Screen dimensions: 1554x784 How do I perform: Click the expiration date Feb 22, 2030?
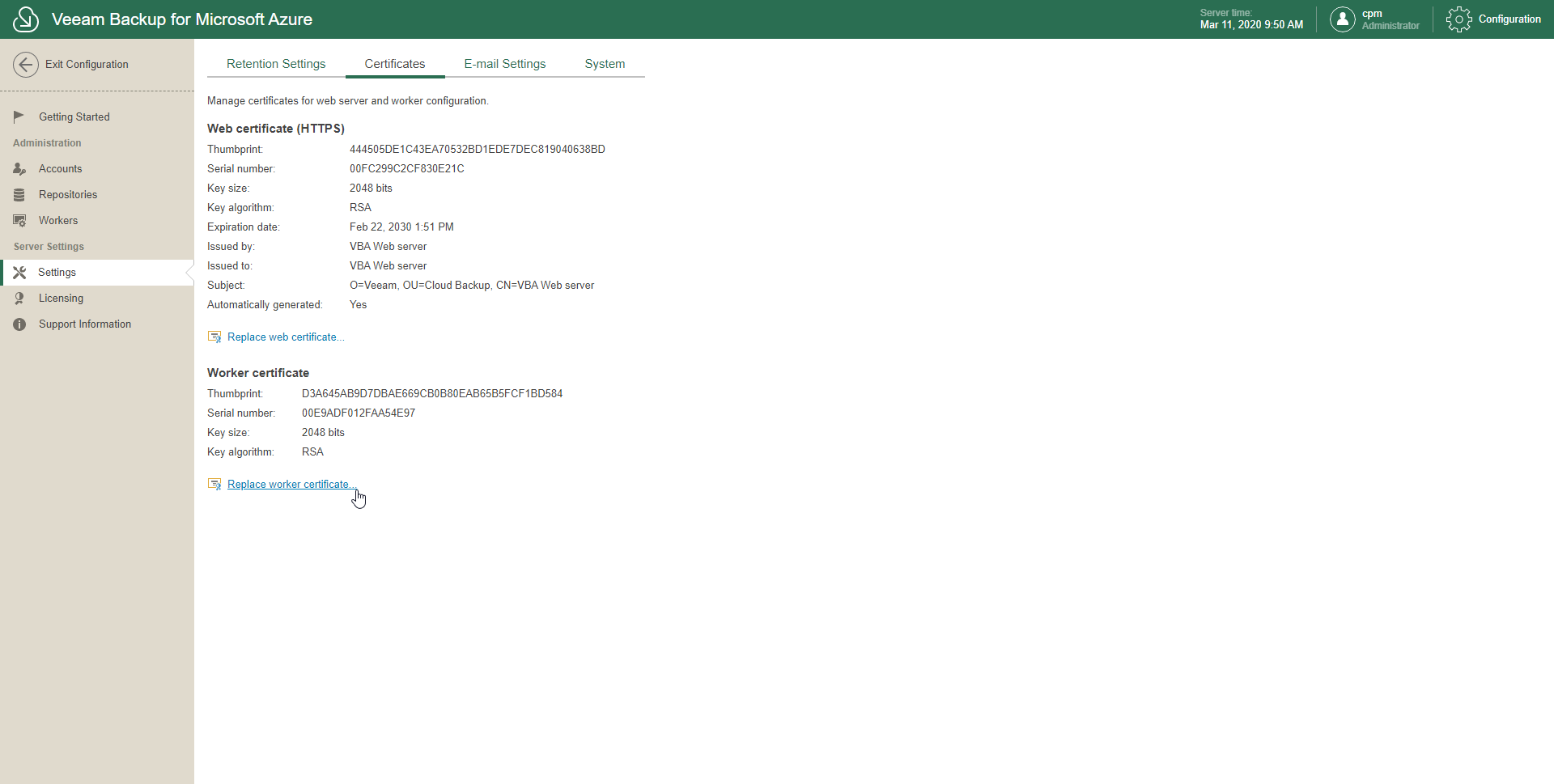[x=401, y=227]
